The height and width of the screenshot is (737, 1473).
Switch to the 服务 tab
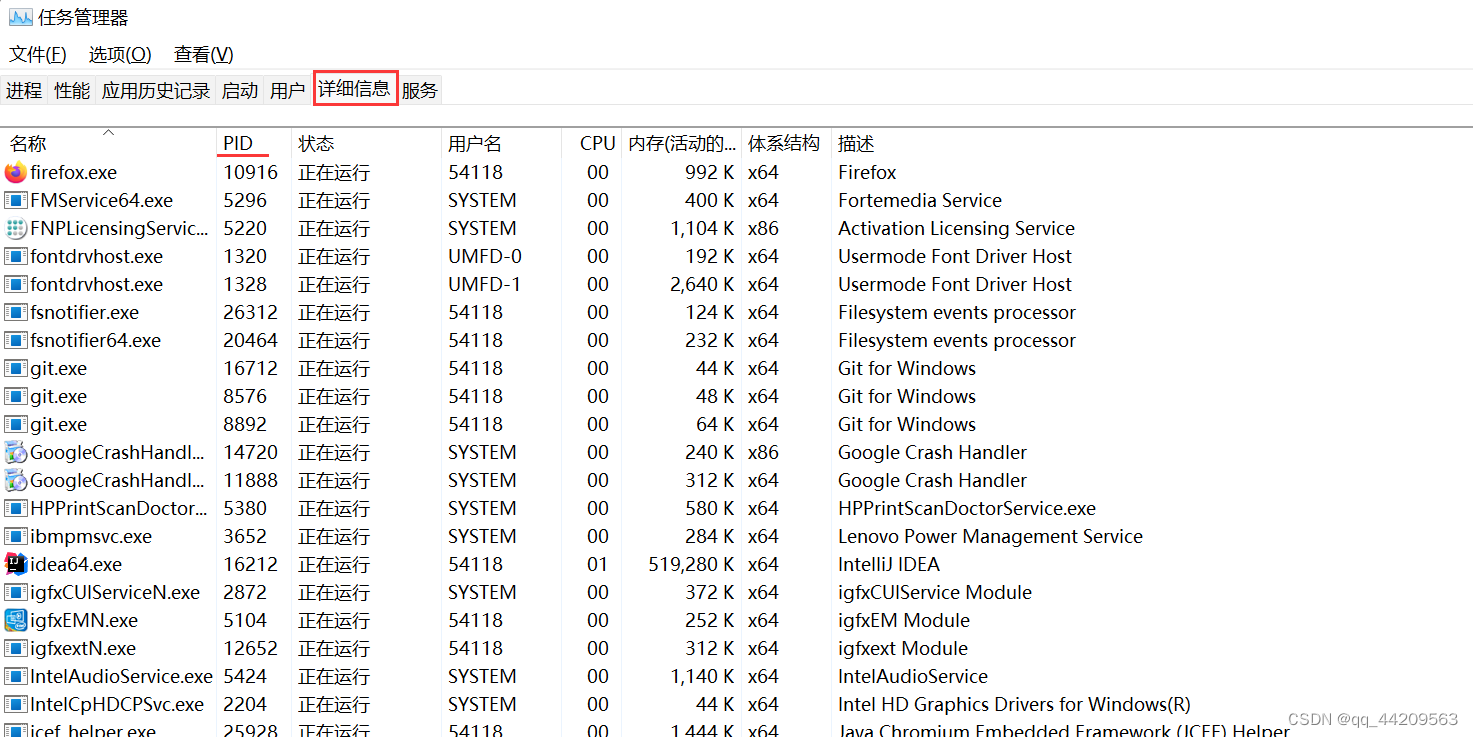[x=420, y=90]
